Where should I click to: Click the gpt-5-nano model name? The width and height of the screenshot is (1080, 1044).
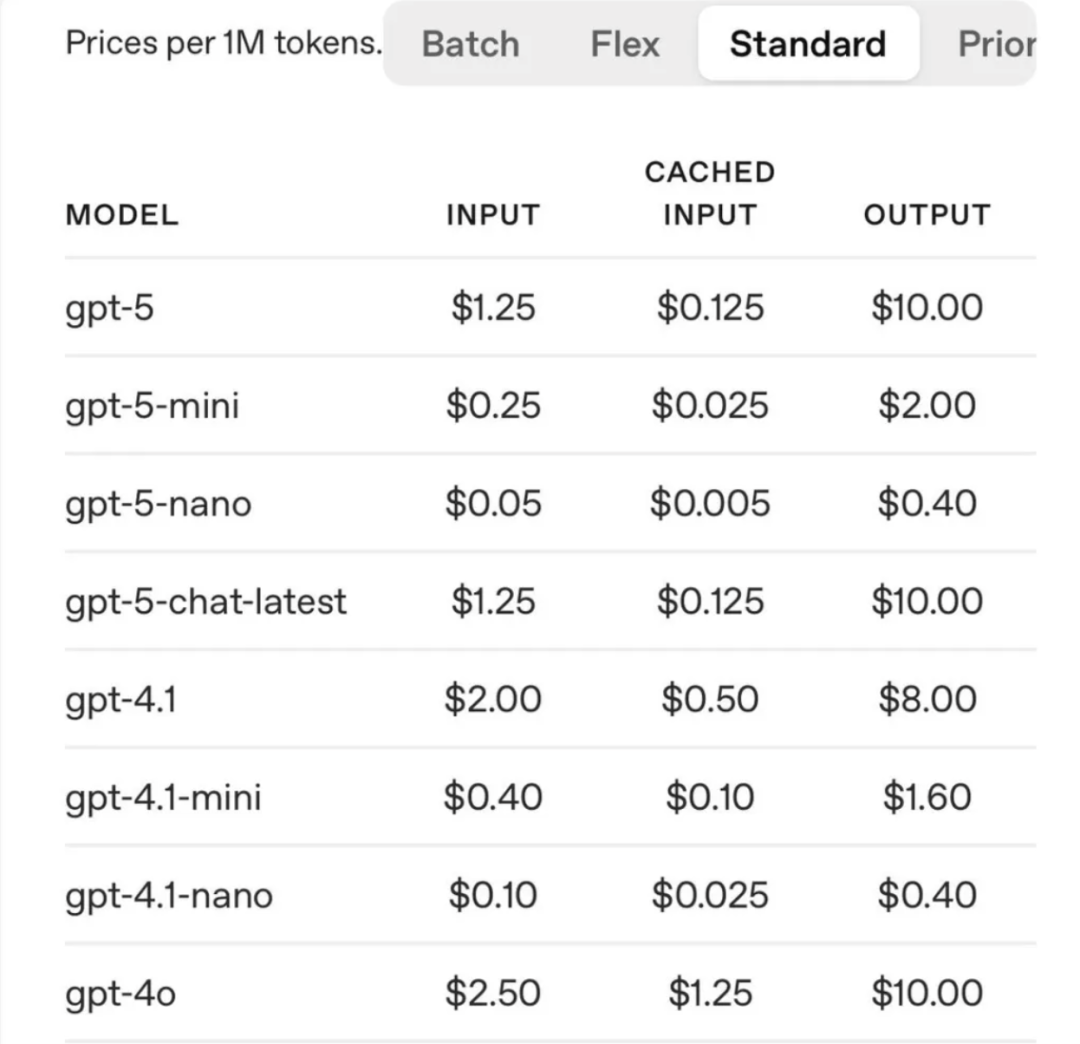click(158, 503)
